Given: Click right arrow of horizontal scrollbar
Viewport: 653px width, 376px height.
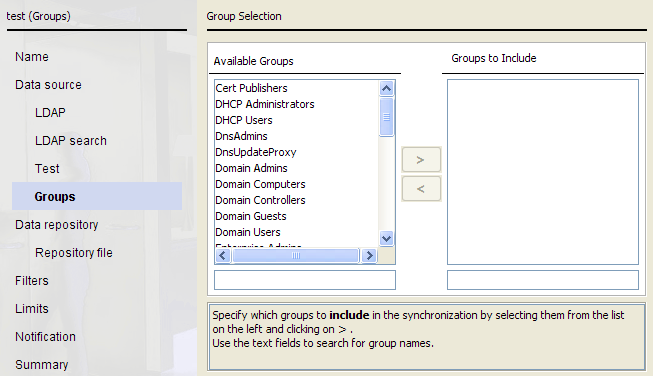Looking at the screenshot, I should click(x=369, y=255).
